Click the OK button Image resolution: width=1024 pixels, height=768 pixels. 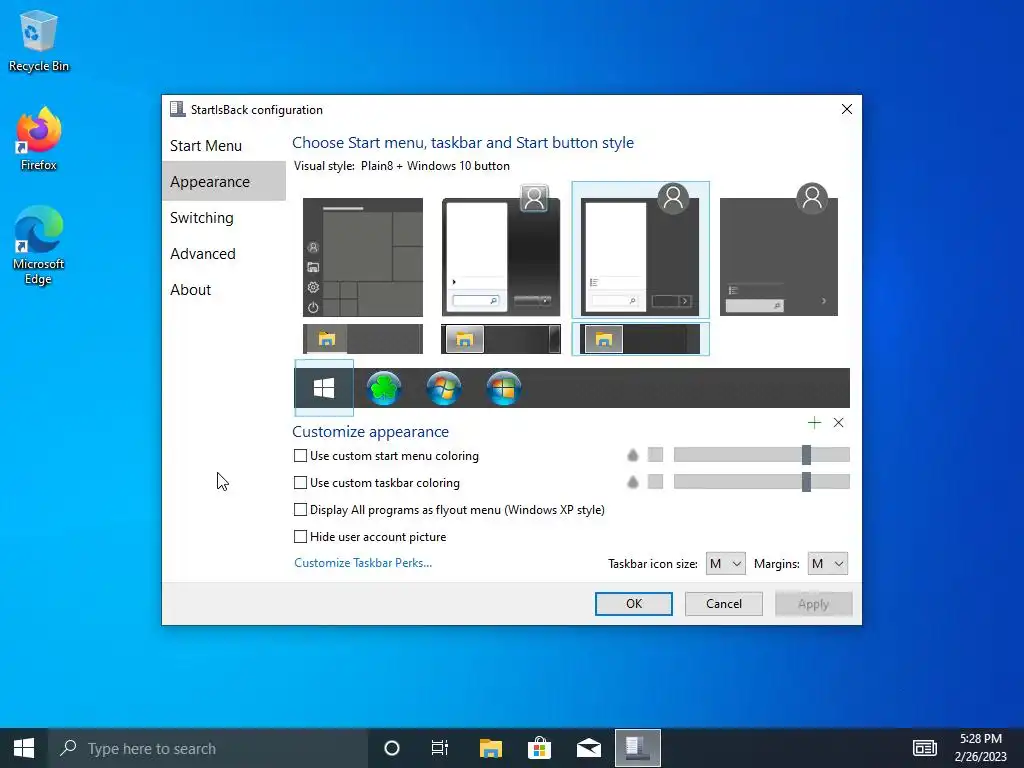pyautogui.click(x=633, y=603)
